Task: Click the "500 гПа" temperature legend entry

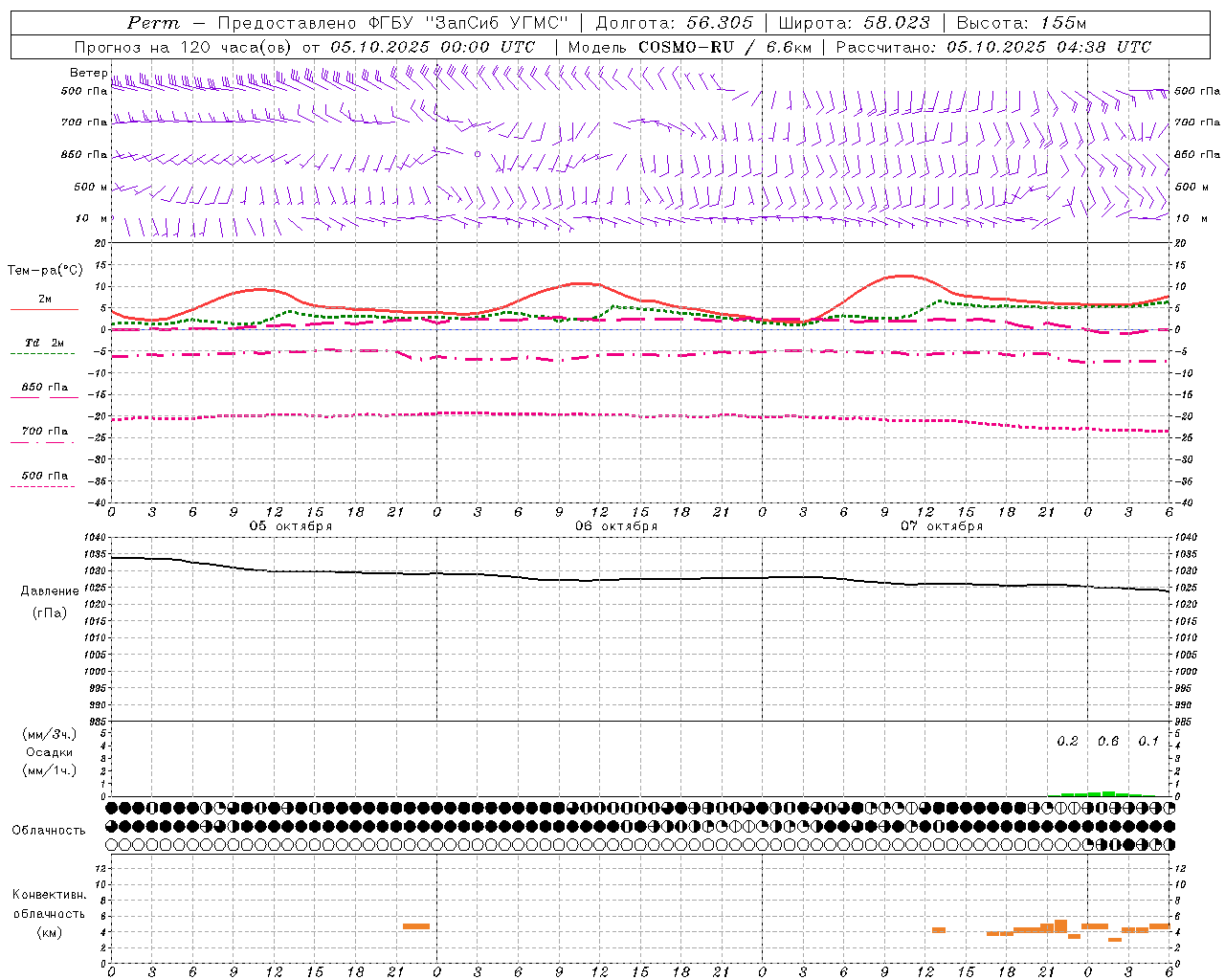Action: pos(45,476)
